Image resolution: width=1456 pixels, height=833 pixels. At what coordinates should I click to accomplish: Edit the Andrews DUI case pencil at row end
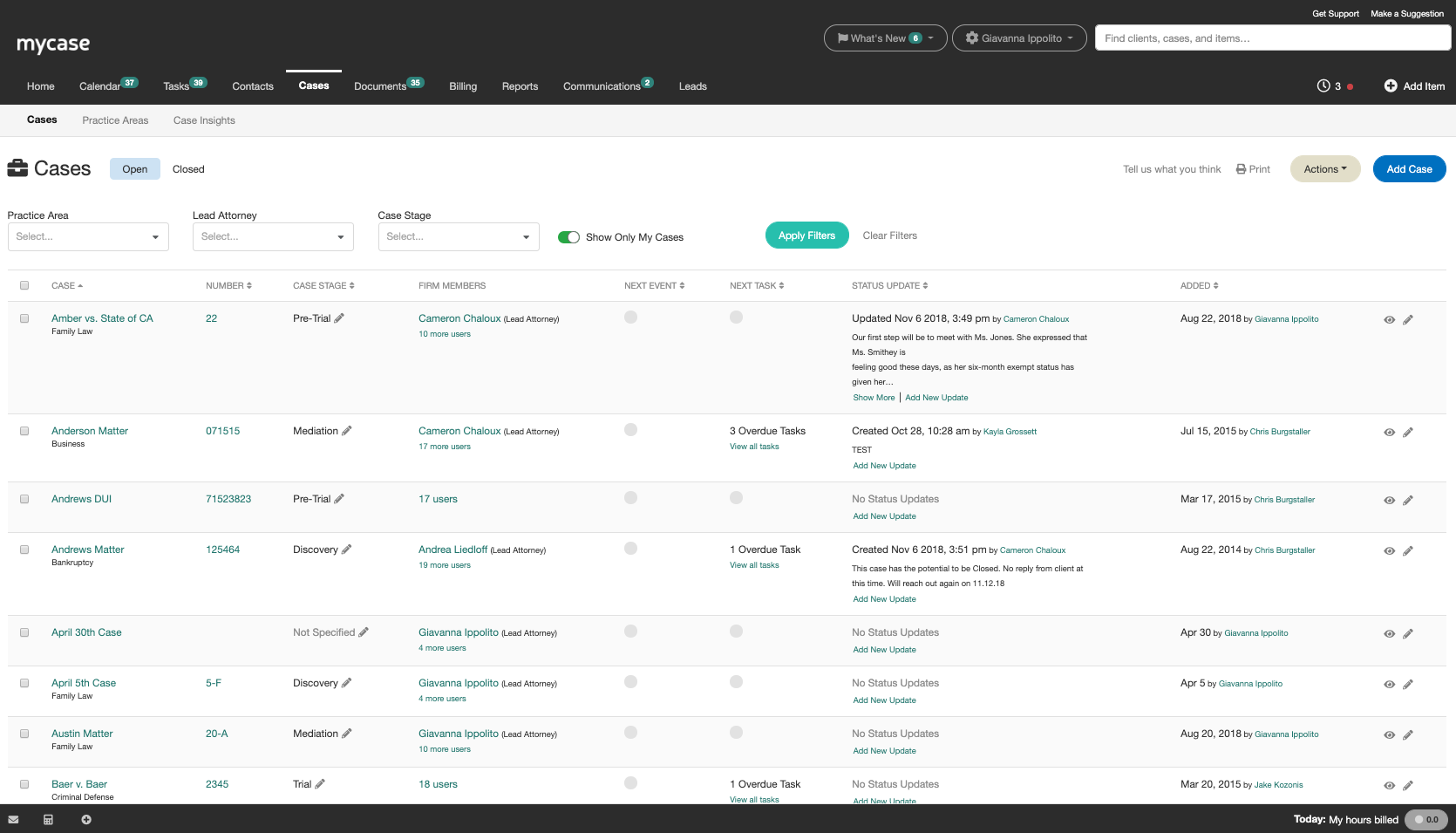pyautogui.click(x=1408, y=501)
